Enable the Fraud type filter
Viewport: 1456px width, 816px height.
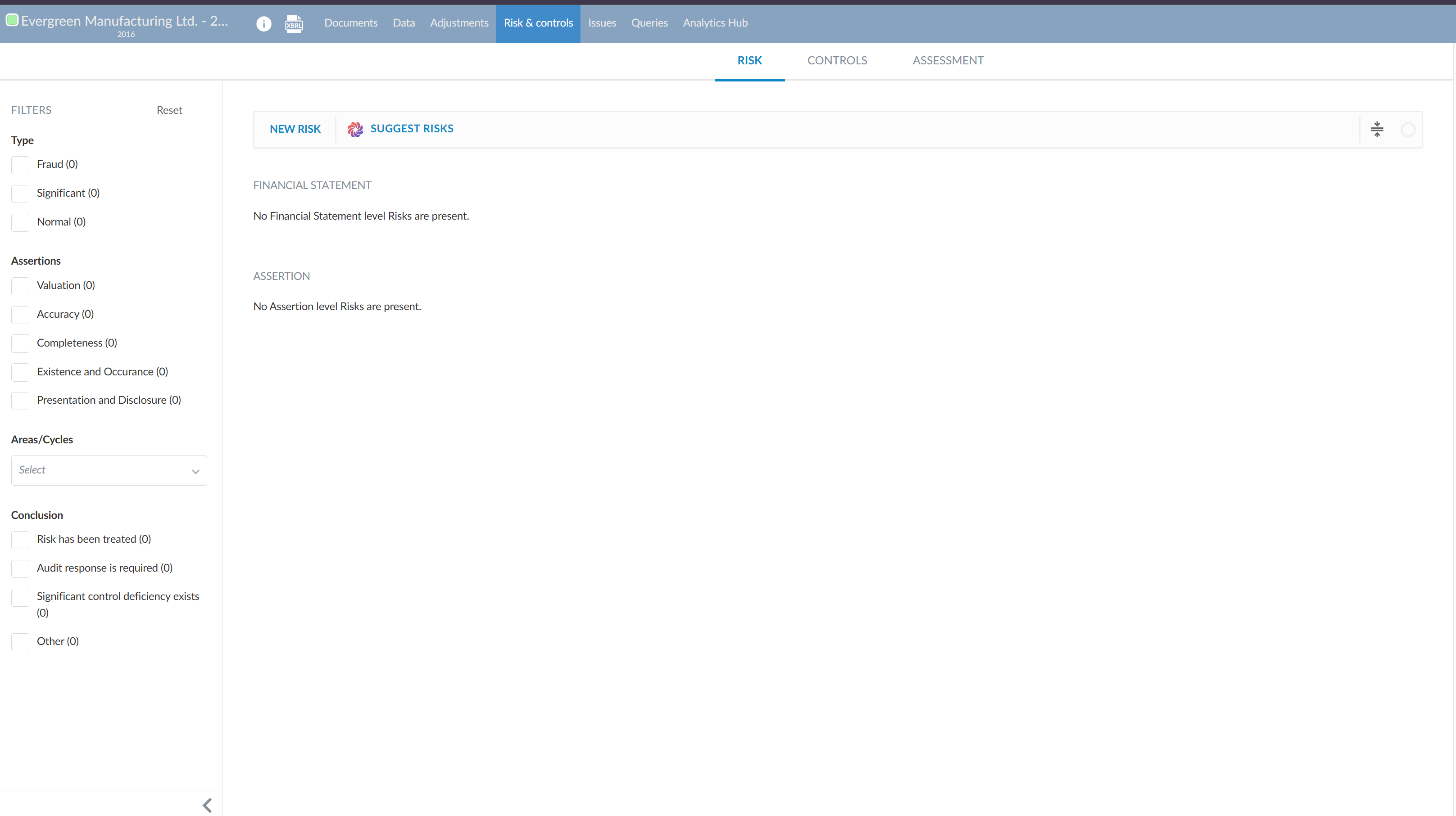(20, 165)
